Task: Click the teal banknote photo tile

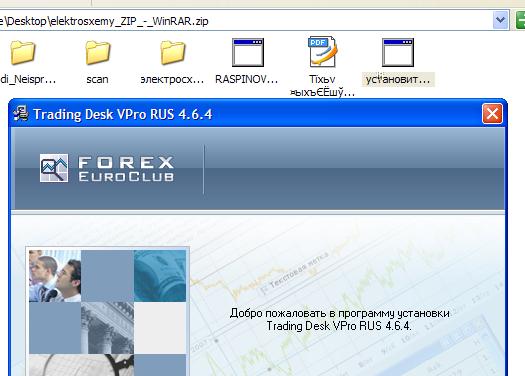Action: tap(160, 276)
